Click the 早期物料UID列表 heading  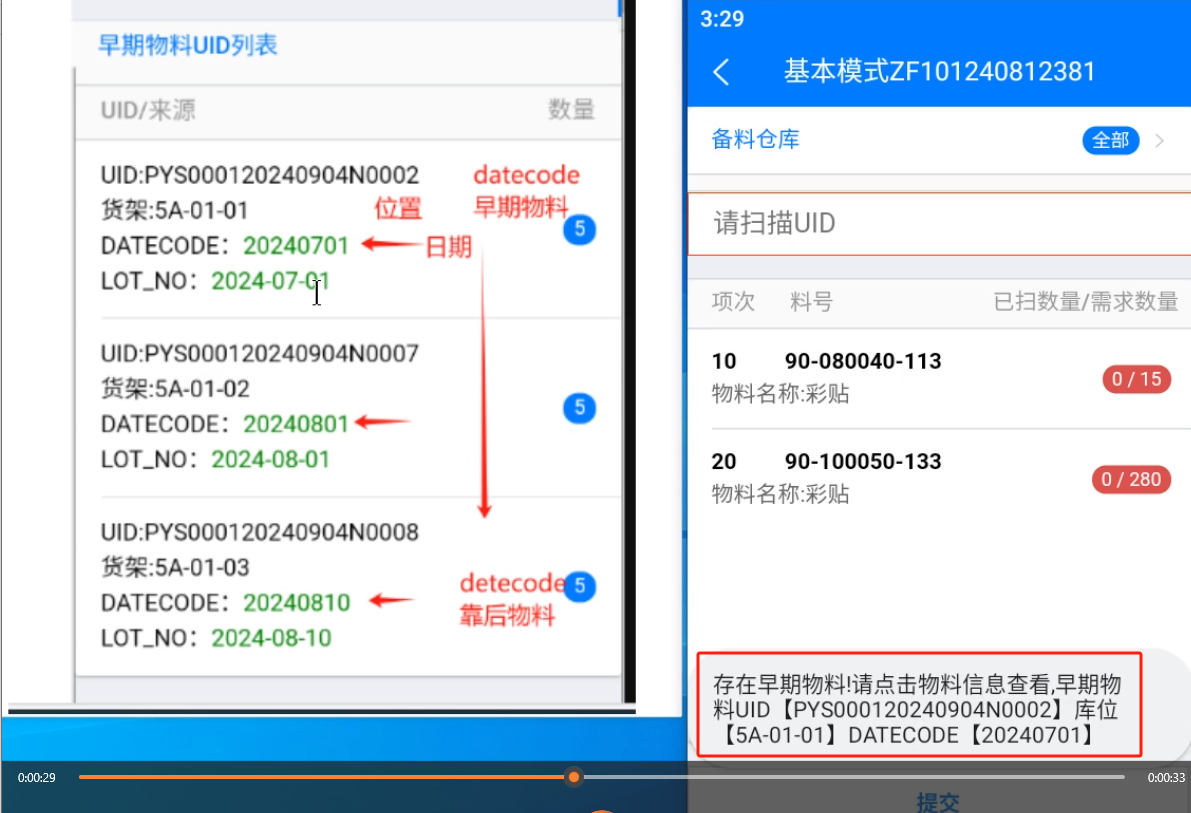click(x=188, y=45)
